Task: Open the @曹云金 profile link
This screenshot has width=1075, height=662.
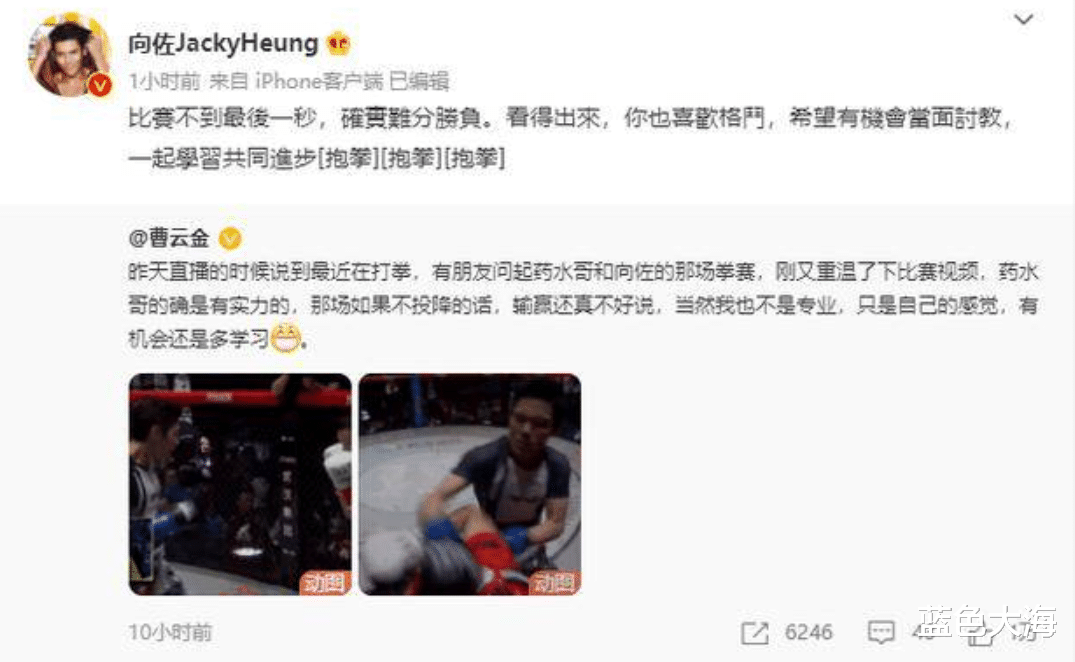Action: 169,238
